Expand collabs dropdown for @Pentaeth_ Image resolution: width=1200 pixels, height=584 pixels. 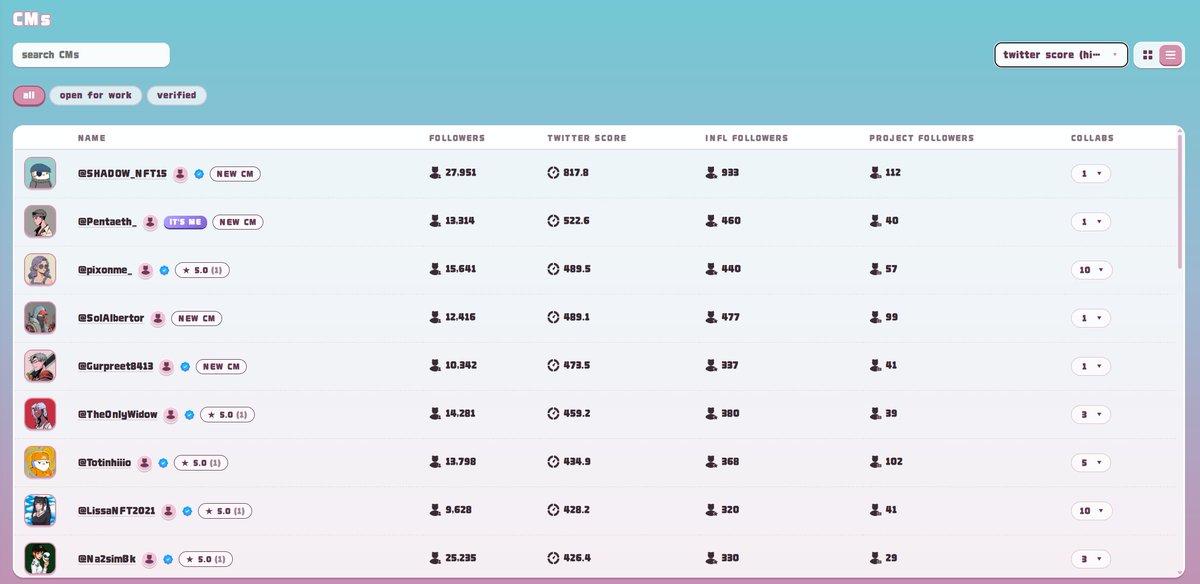(x=1090, y=222)
